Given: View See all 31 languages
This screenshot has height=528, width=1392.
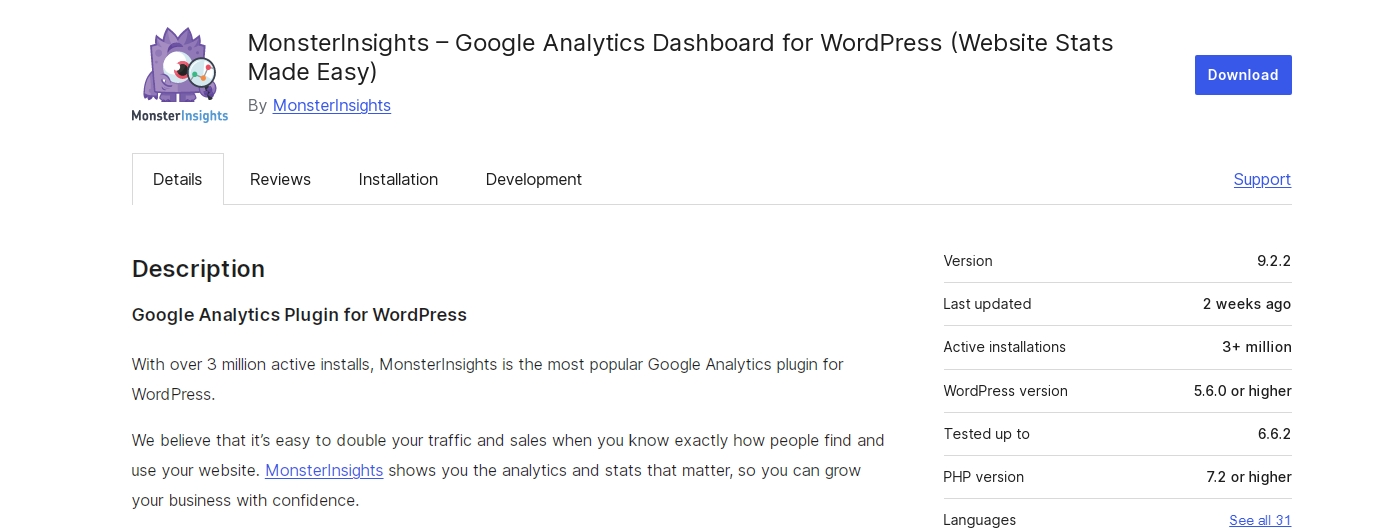Looking at the screenshot, I should [x=1260, y=520].
